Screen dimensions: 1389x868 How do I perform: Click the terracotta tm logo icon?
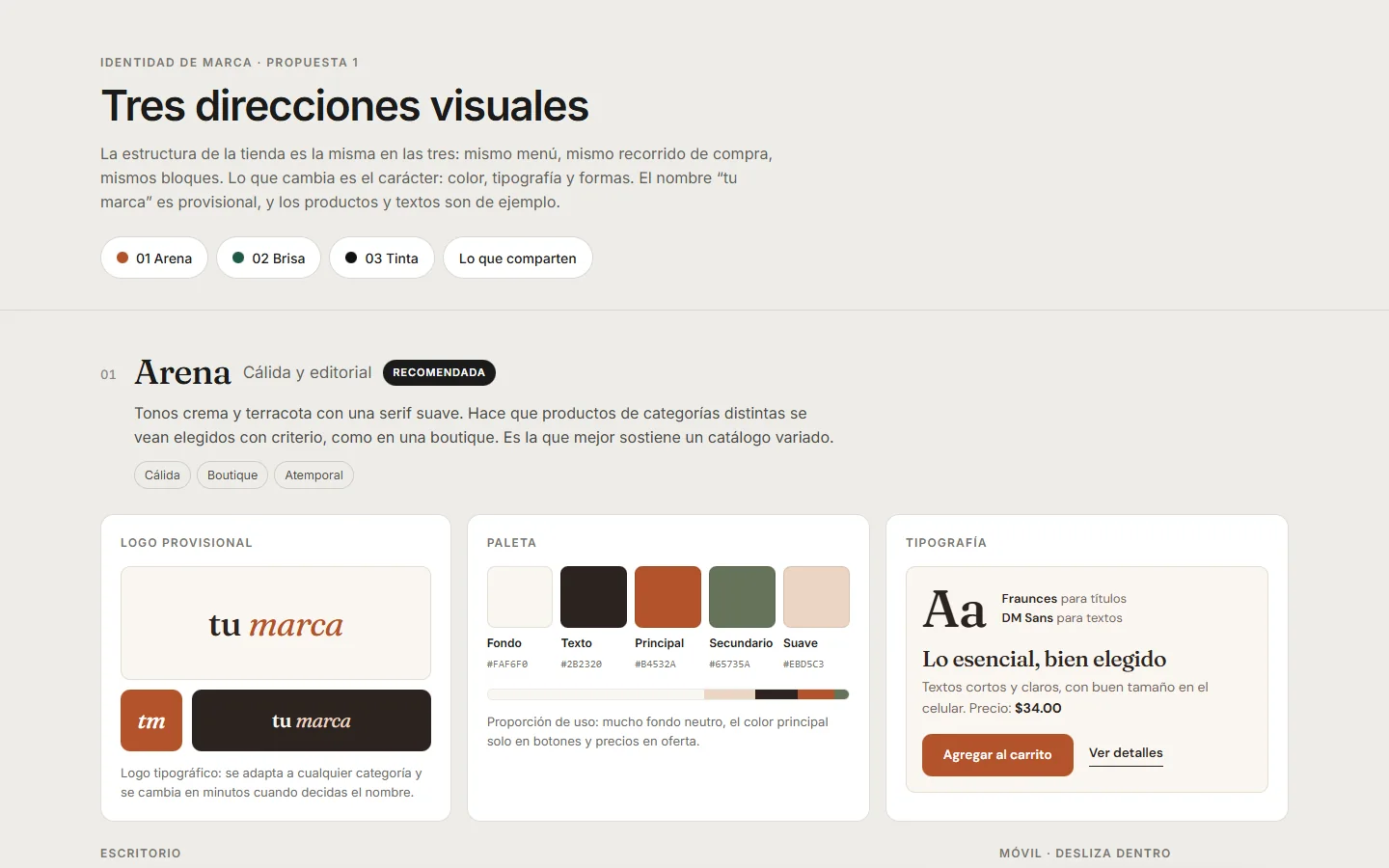[151, 720]
